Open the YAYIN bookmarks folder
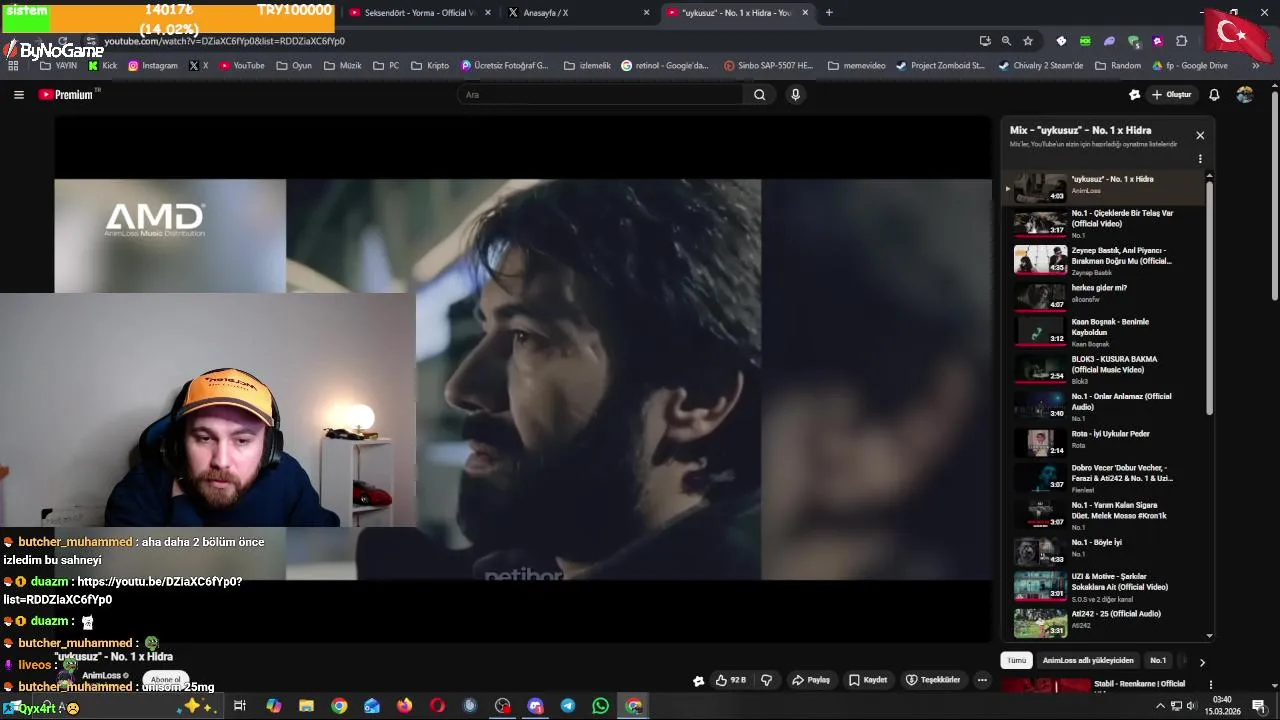The width and height of the screenshot is (1280, 720). [58, 66]
